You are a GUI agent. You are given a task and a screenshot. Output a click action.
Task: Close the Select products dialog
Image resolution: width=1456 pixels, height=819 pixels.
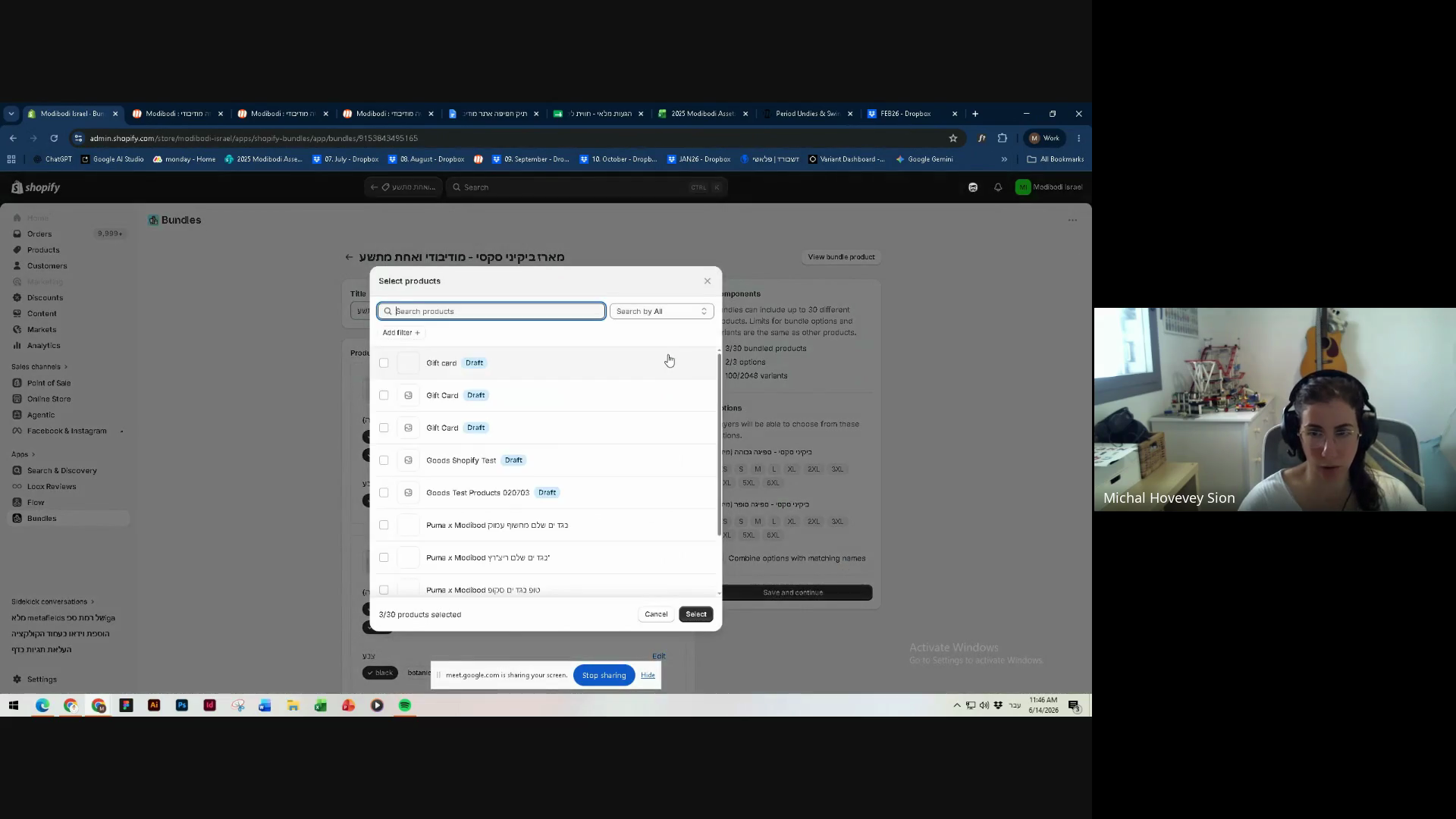coord(708,281)
